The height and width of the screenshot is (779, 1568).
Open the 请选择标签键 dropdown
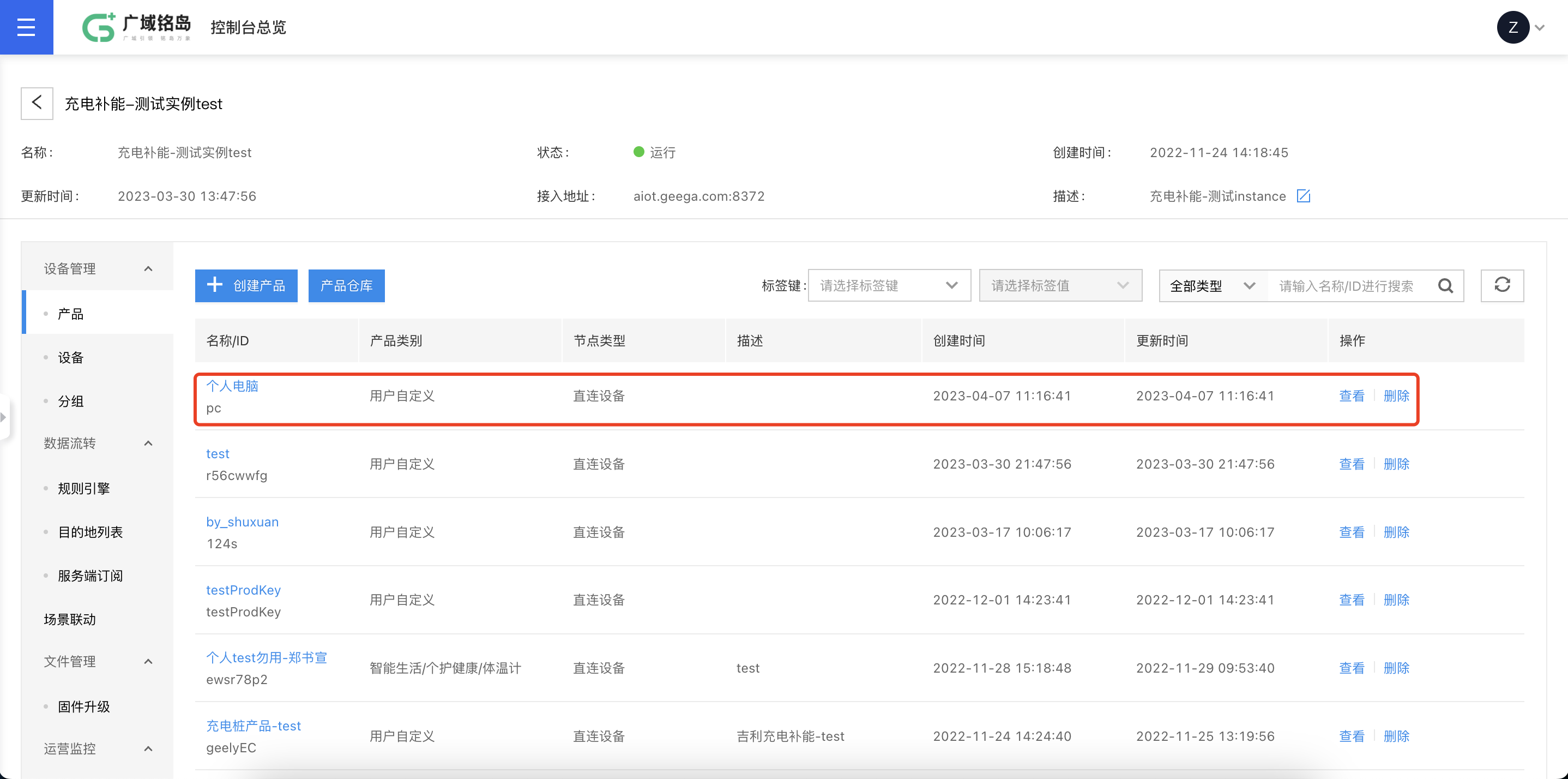pos(889,286)
